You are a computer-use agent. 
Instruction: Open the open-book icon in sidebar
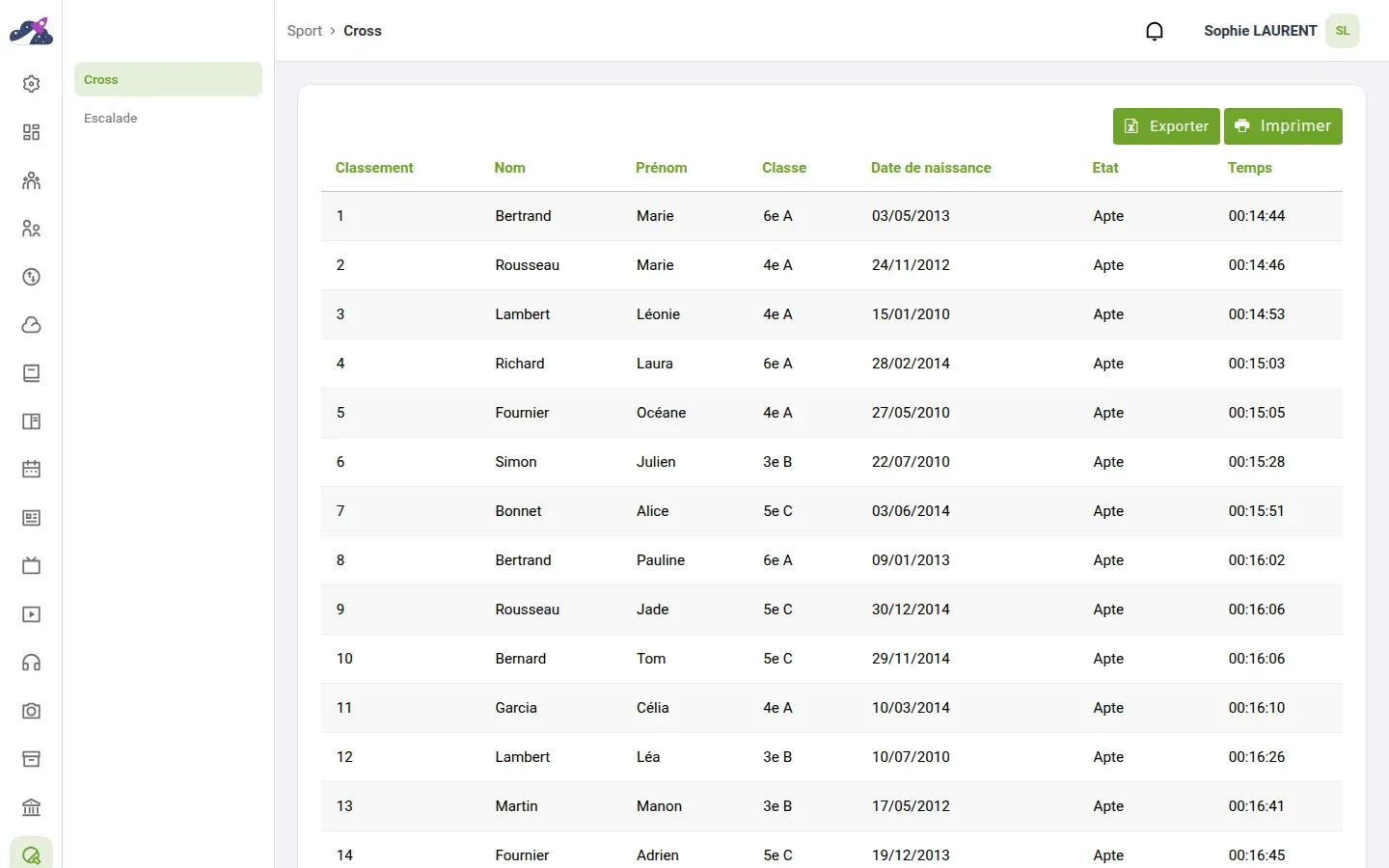click(x=31, y=421)
